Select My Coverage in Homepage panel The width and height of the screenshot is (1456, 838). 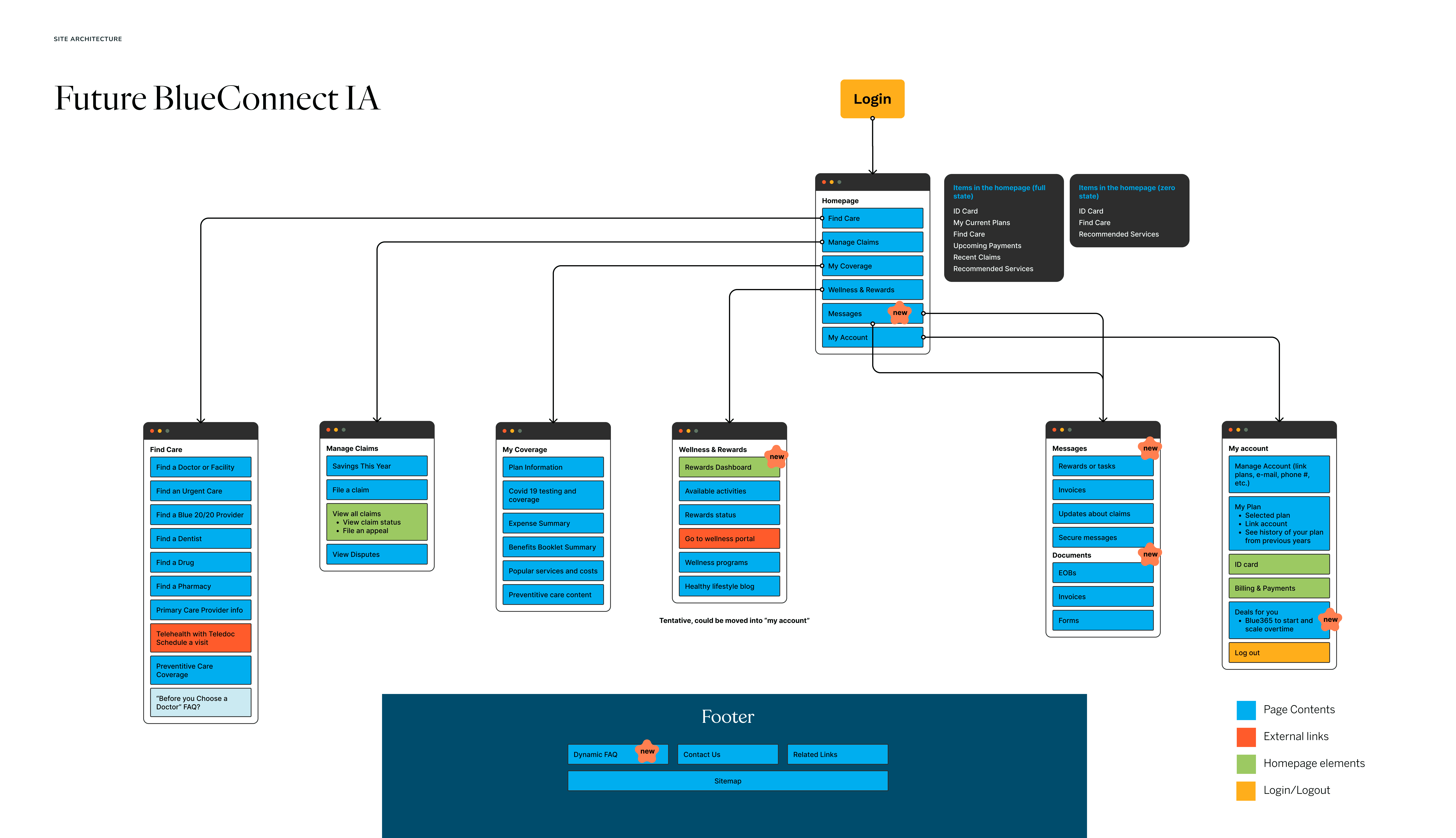tap(872, 266)
